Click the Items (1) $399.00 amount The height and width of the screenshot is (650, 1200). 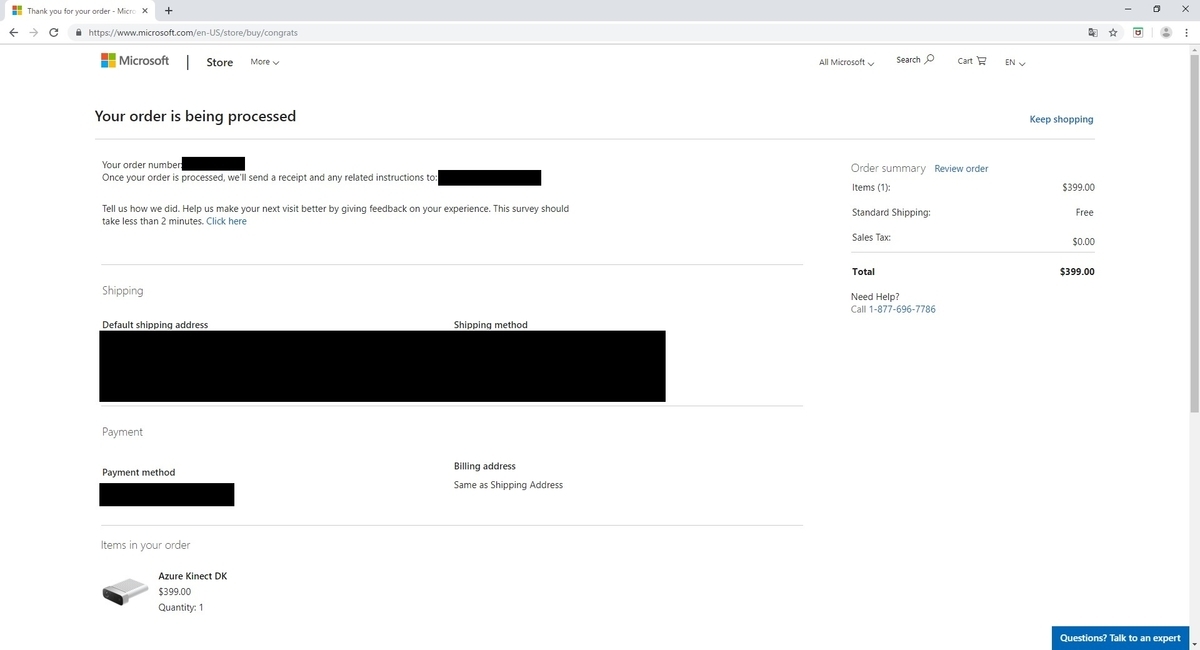(x=1078, y=187)
